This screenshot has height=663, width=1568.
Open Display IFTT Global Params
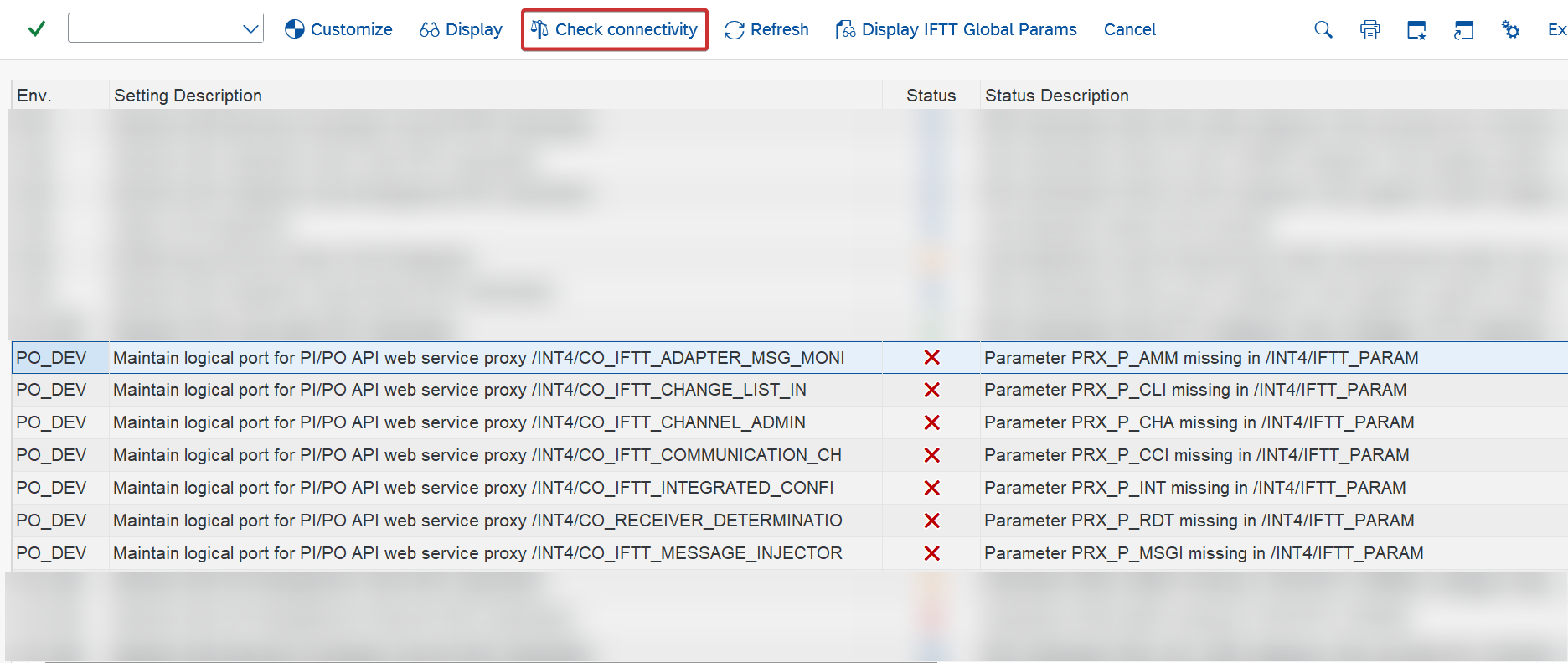[956, 29]
